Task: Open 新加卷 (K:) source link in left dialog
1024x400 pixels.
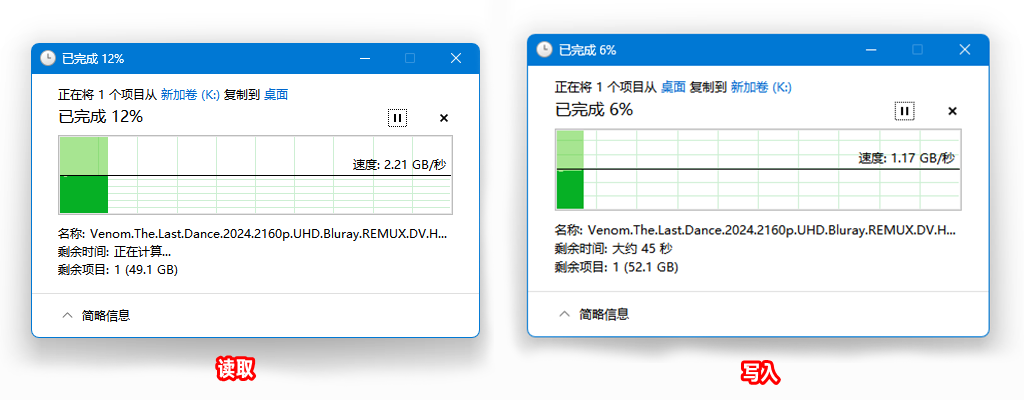Action: pyautogui.click(x=190, y=95)
